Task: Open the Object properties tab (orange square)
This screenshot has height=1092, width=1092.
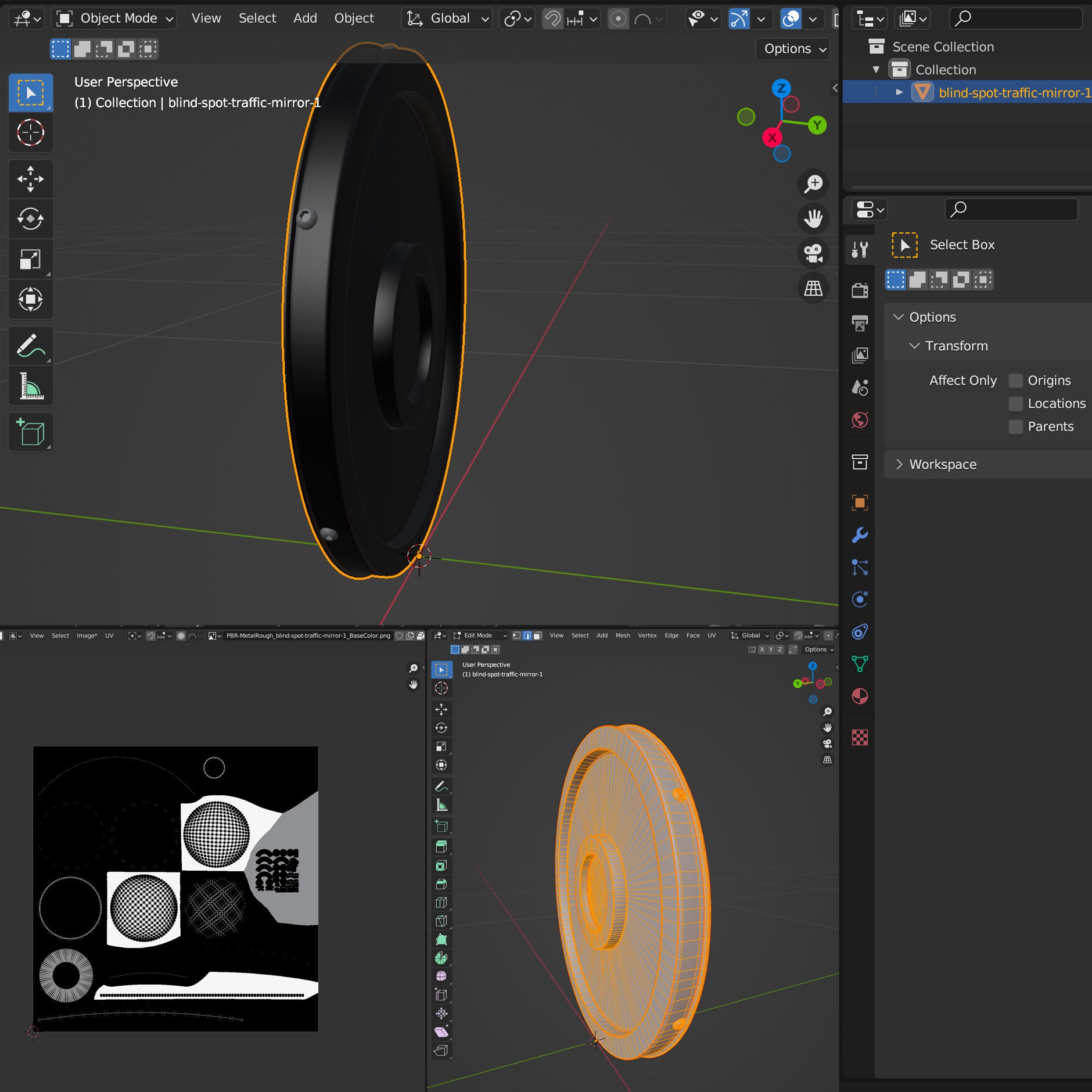Action: coord(860,502)
